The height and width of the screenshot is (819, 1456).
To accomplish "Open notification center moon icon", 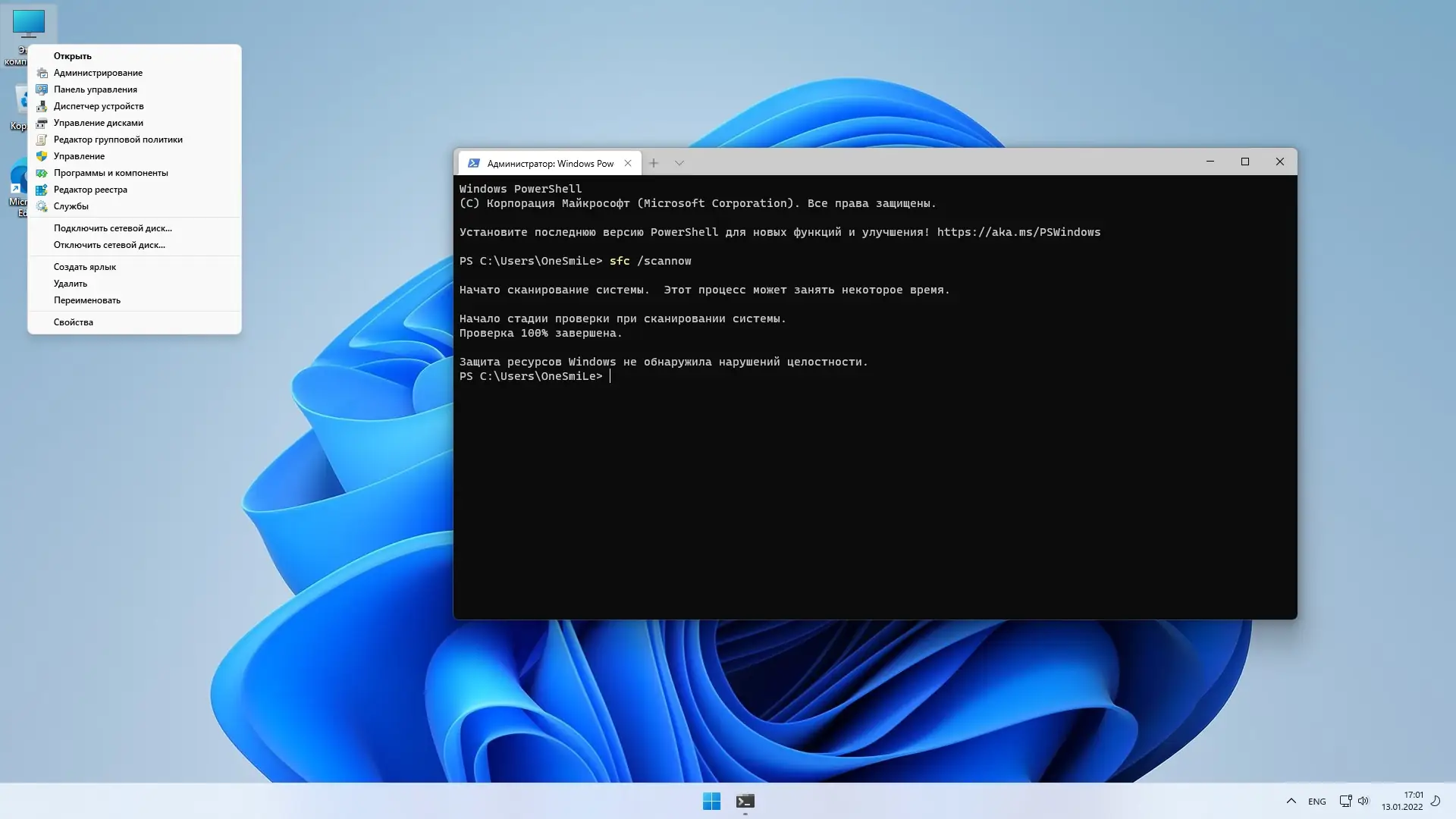I will [1436, 801].
